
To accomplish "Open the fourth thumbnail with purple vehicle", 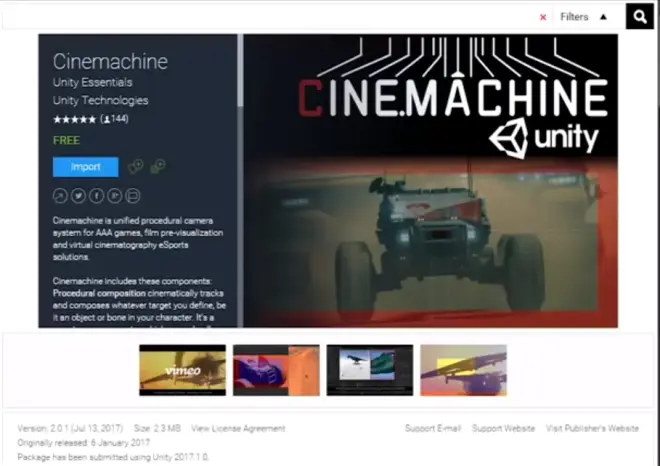I will click(463, 370).
